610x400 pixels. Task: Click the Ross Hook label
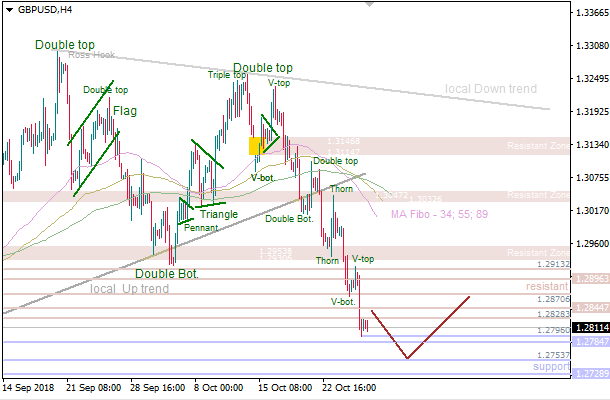coord(92,56)
